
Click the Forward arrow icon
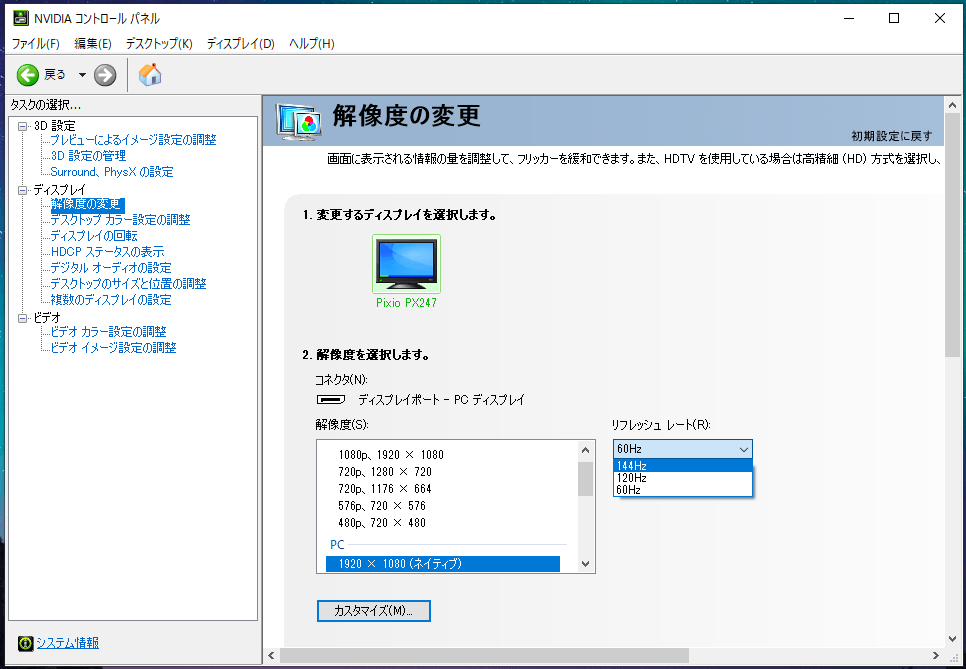point(105,75)
